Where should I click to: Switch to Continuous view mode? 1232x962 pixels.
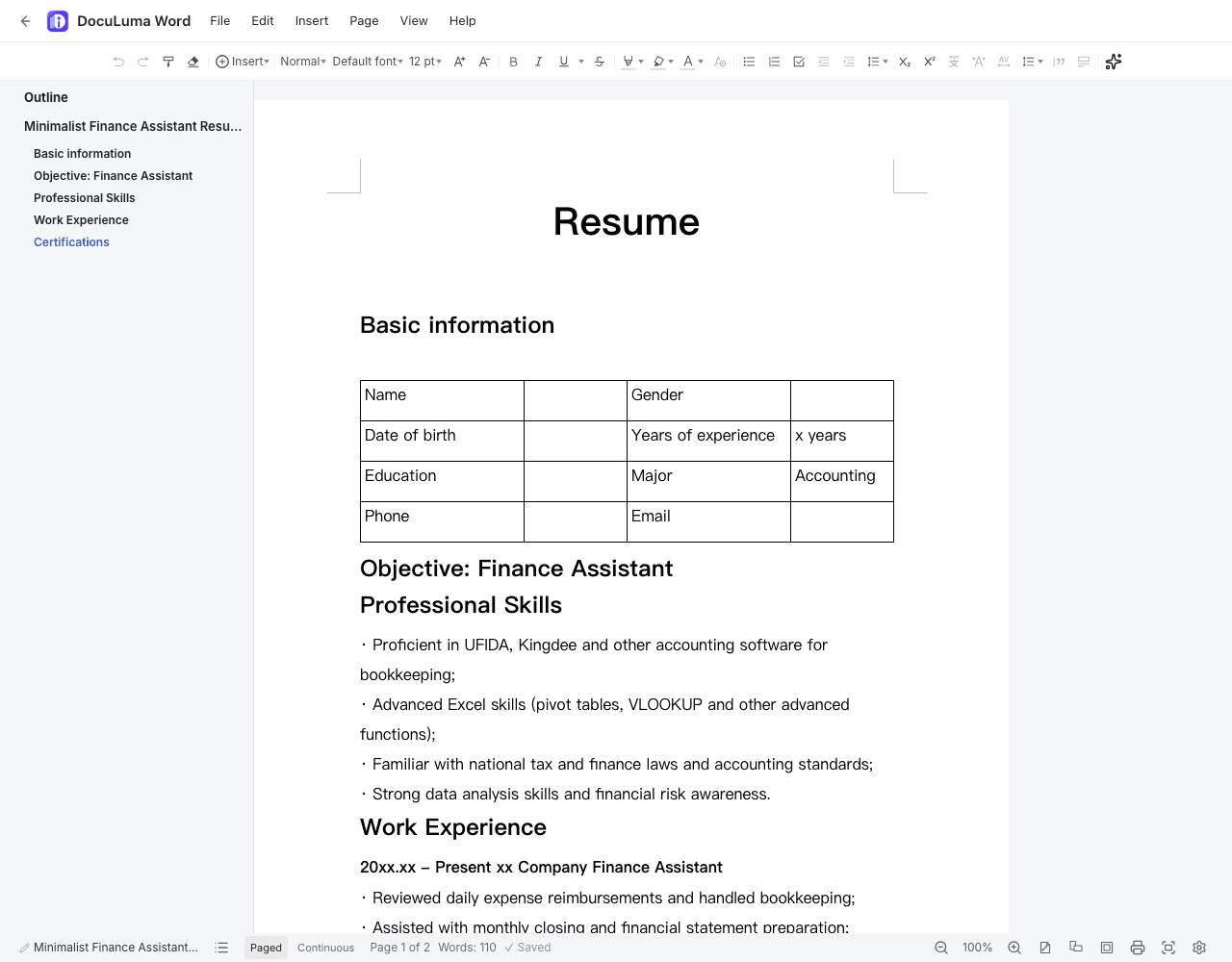tap(326, 948)
